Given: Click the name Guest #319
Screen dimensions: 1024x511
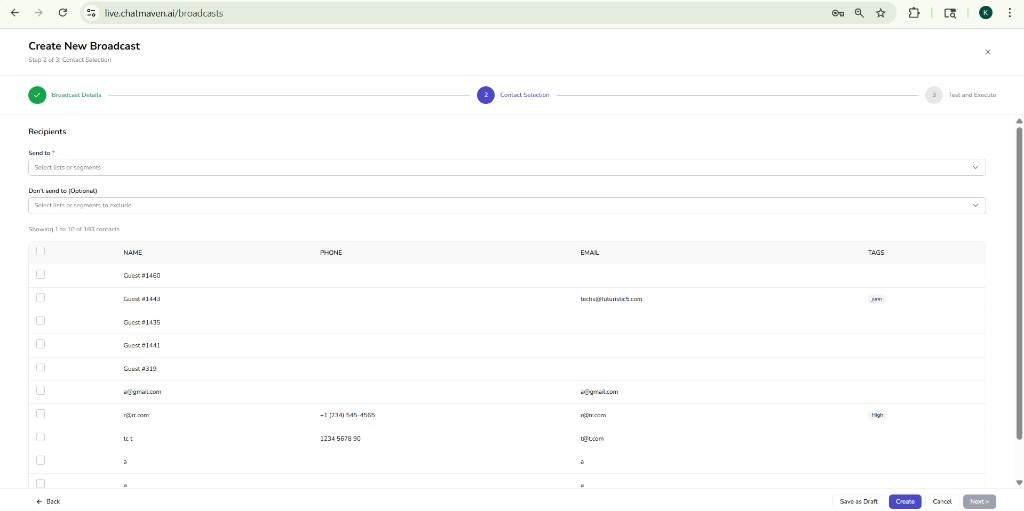Looking at the screenshot, I should pyautogui.click(x=140, y=369).
